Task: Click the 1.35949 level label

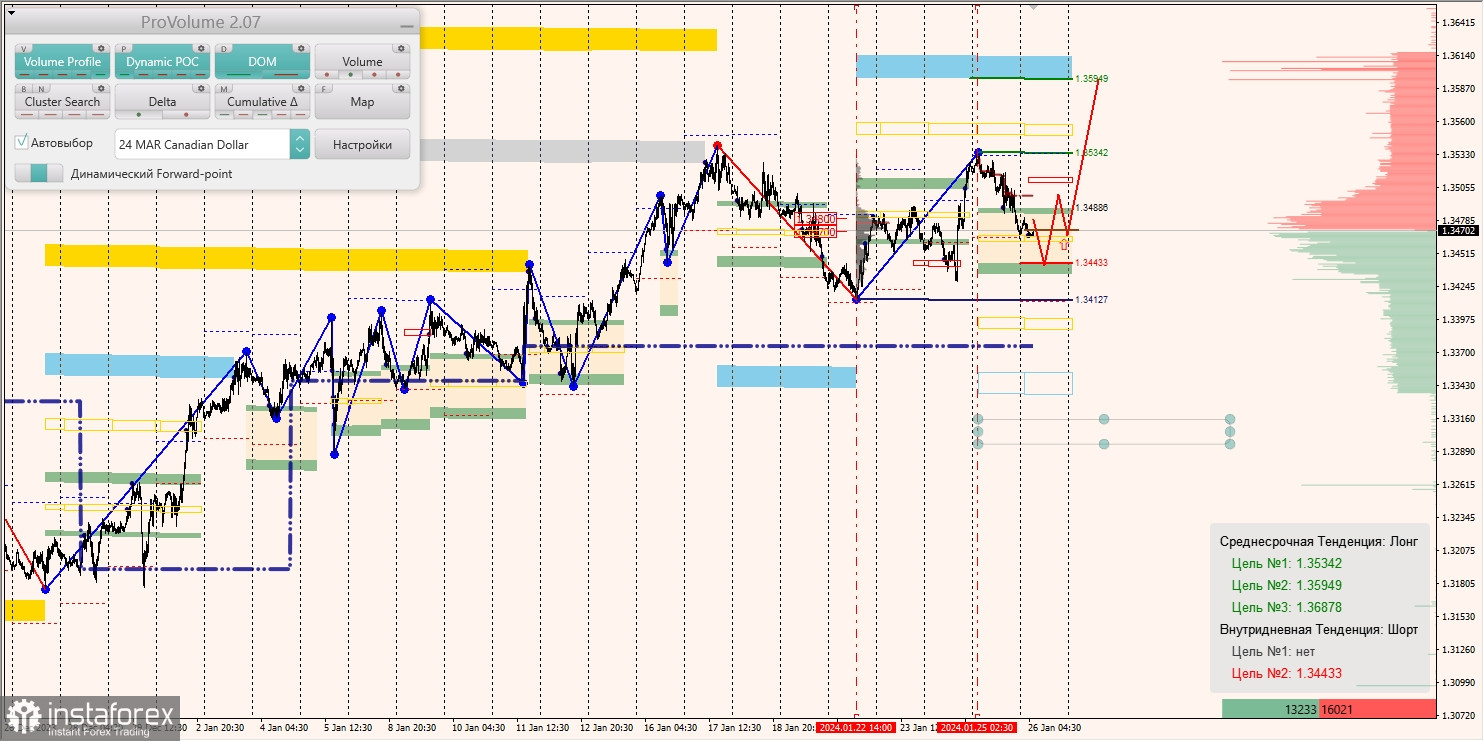Action: coord(1091,78)
